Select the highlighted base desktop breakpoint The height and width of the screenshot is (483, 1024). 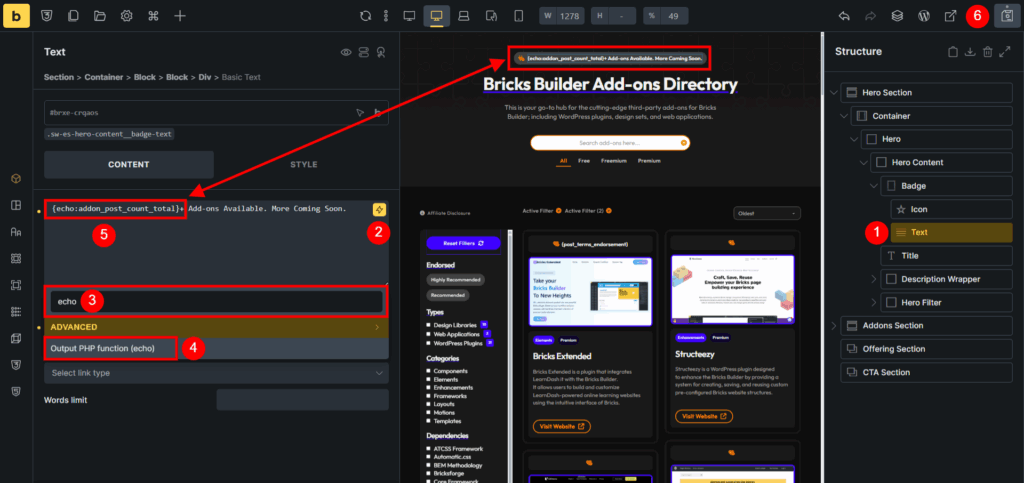(436, 16)
